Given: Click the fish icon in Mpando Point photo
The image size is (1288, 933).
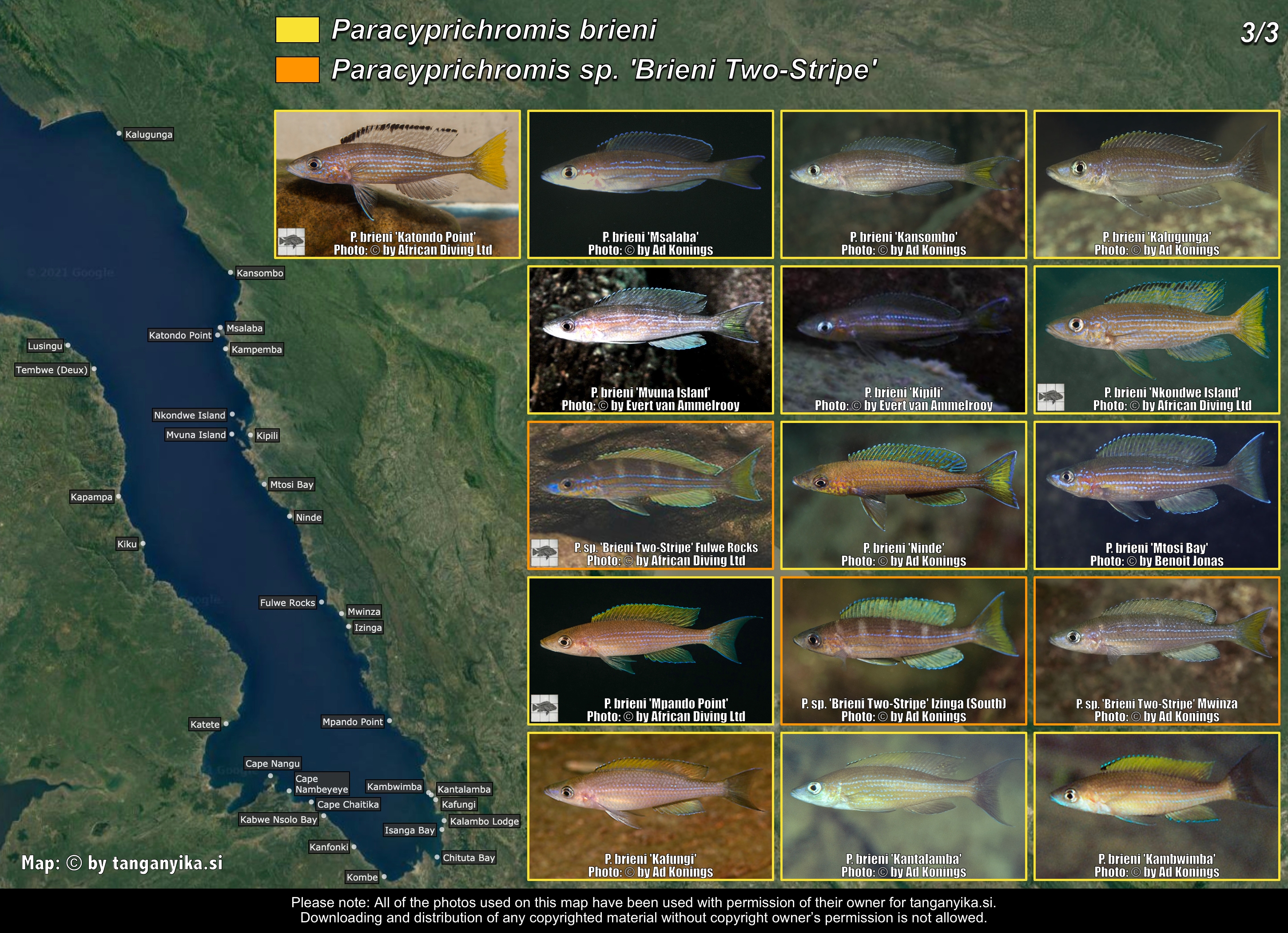Looking at the screenshot, I should click(544, 708).
